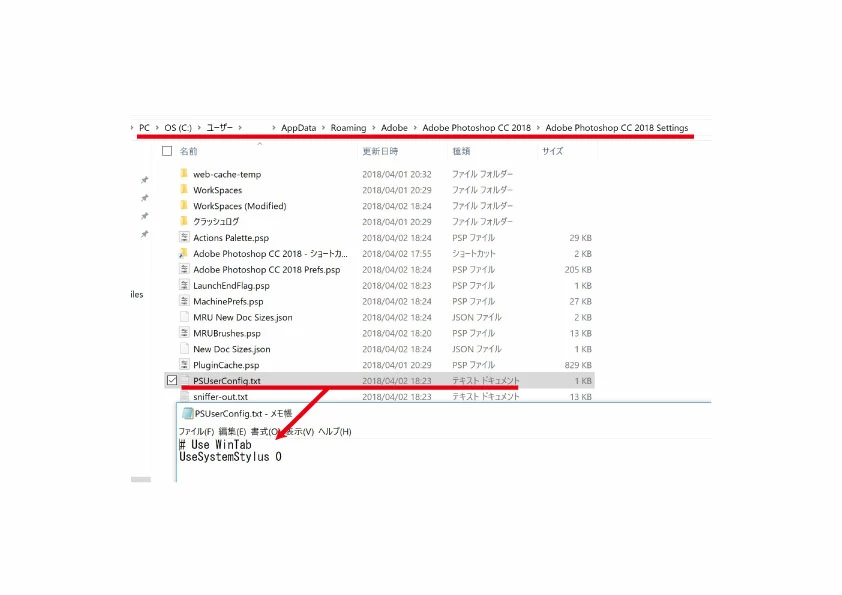This screenshot has height=595, width=842.
Task: Open the 書式(O) menu in Notepad
Action: tap(265, 431)
